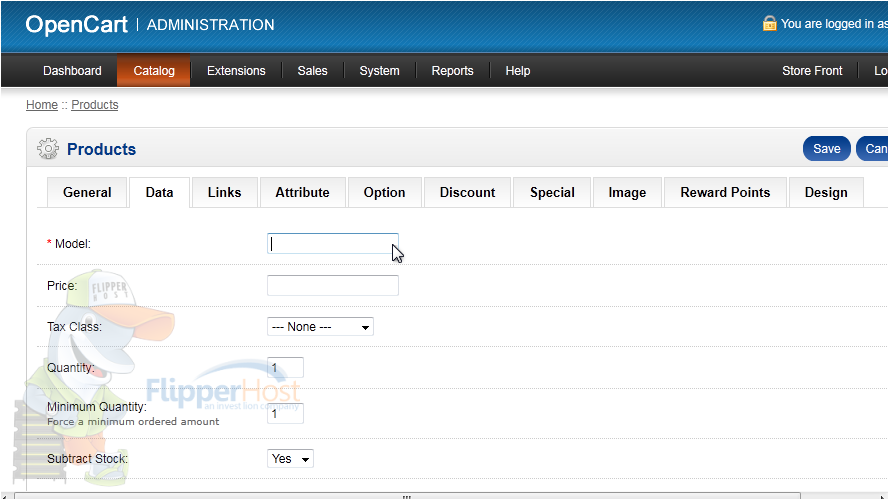Save the product
This screenshot has width=889, height=500.
[827, 149]
